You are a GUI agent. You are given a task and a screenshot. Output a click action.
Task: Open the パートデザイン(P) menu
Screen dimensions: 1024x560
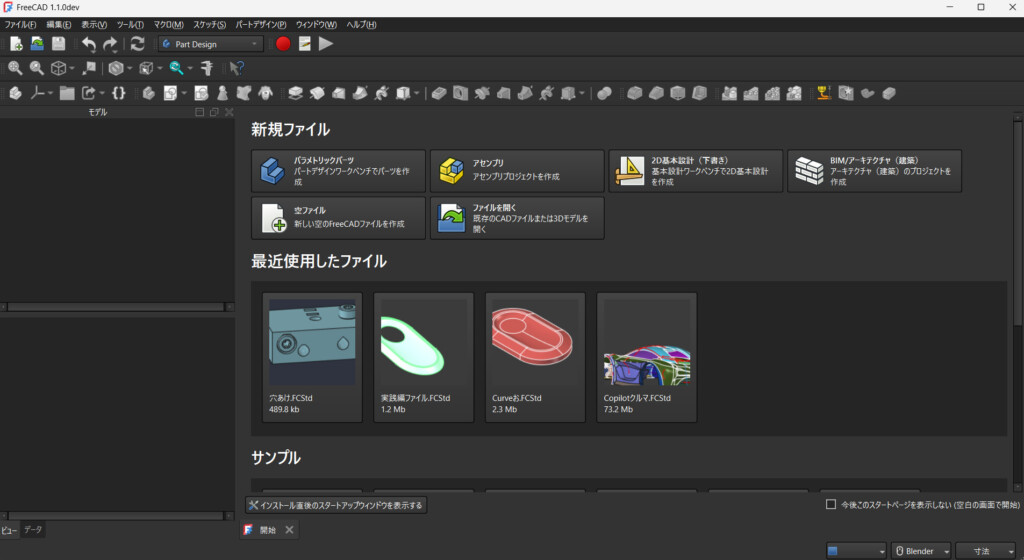point(261,25)
